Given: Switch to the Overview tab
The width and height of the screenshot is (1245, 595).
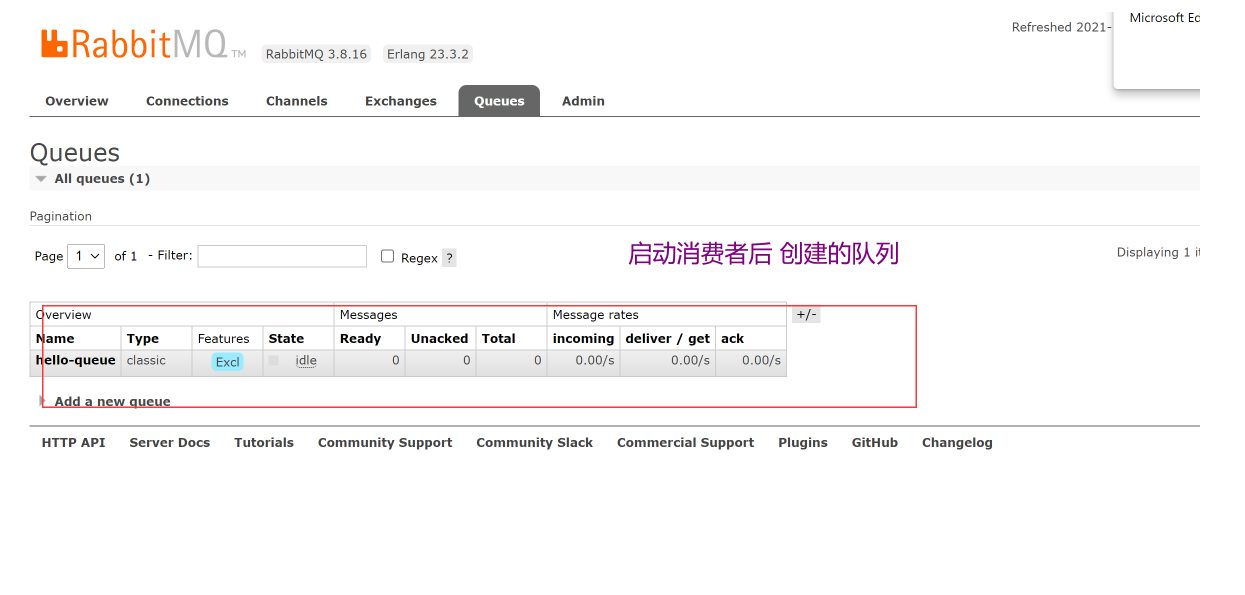Looking at the screenshot, I should pos(77,100).
